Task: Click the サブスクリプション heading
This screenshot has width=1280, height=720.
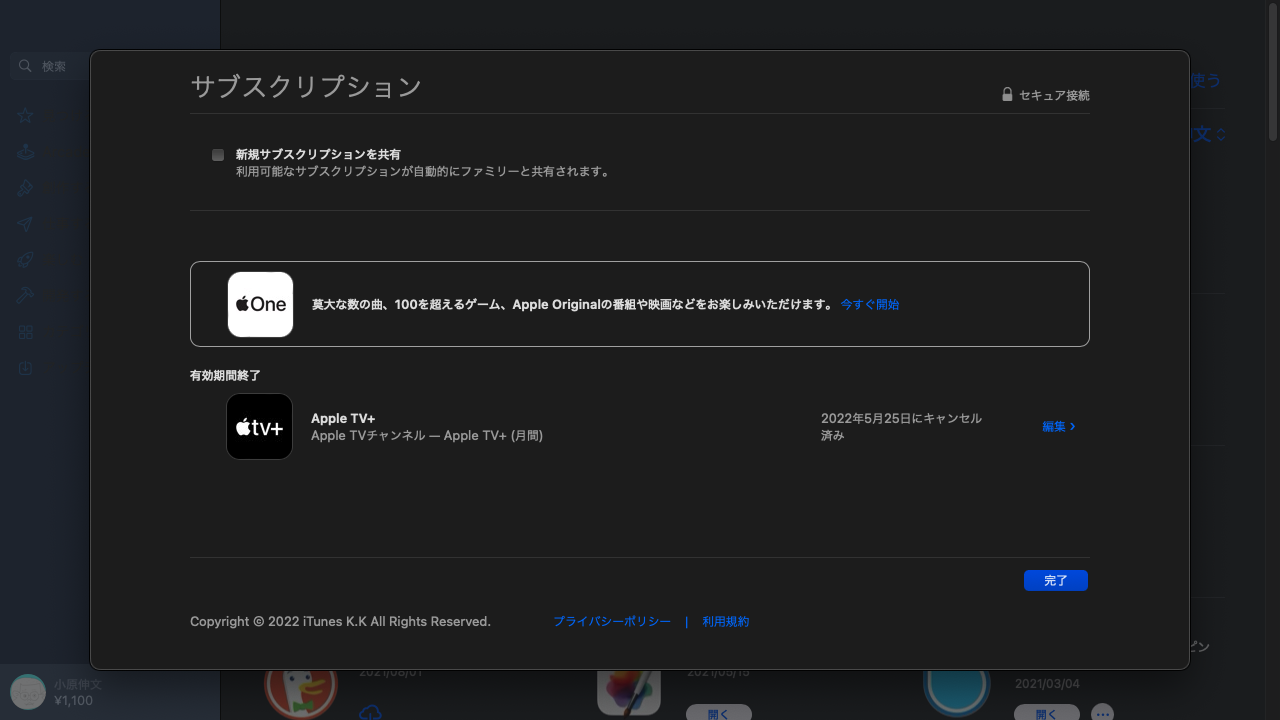Action: [306, 87]
